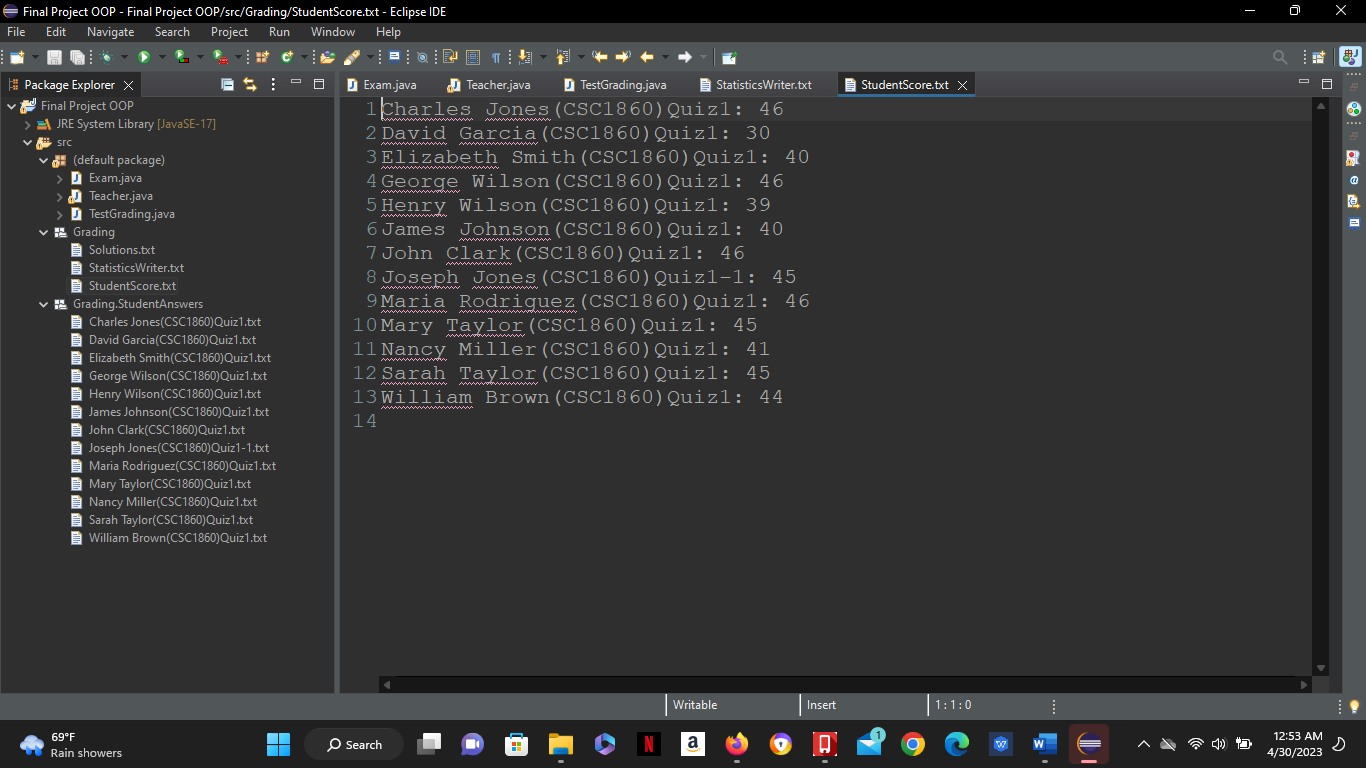Collapse the src folder node

click(x=28, y=142)
